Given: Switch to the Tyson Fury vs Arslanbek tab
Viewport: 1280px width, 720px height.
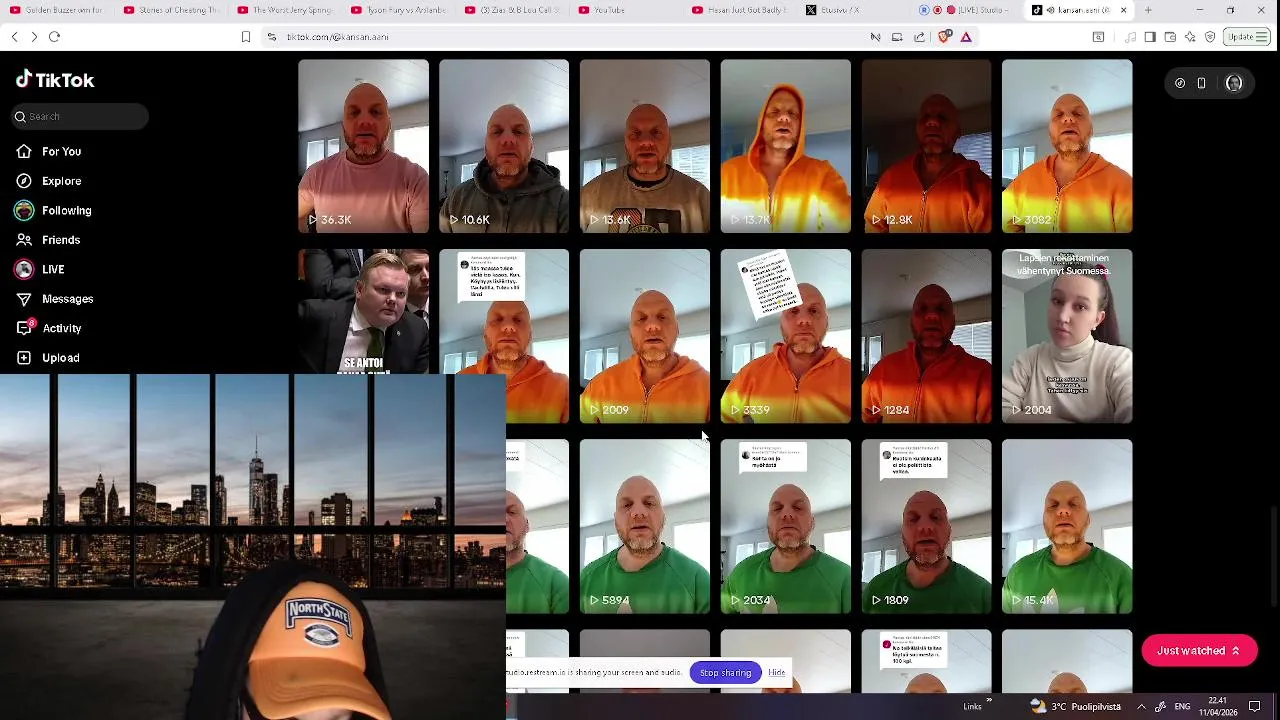Looking at the screenshot, I should 399,10.
